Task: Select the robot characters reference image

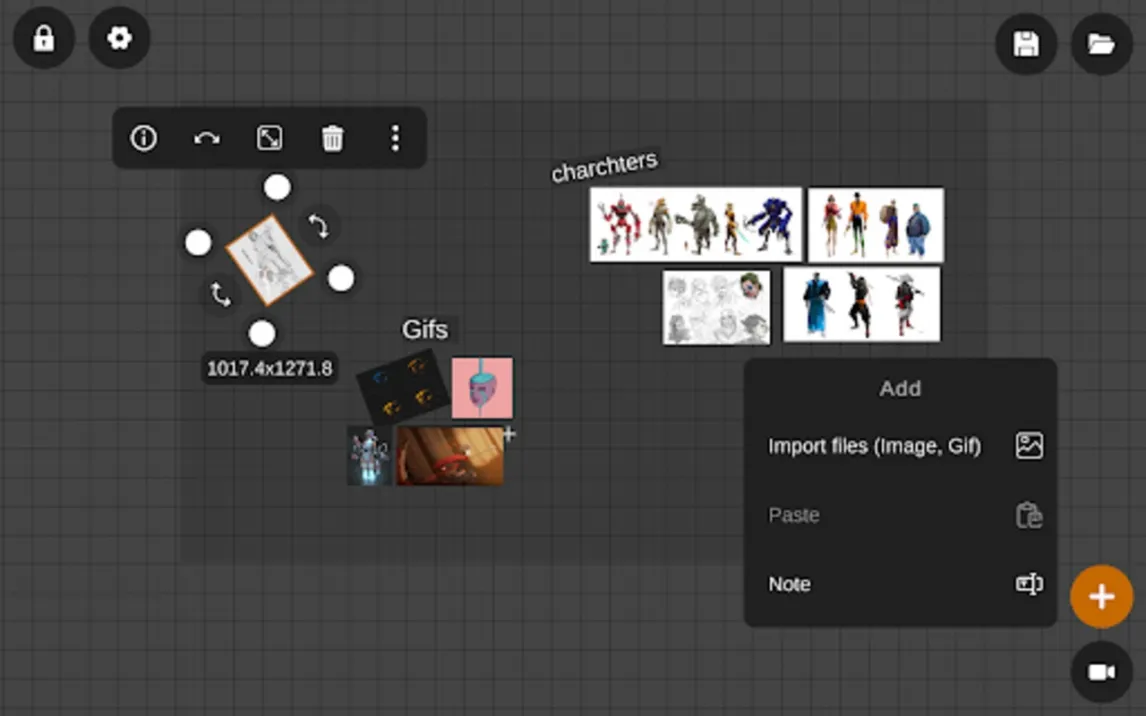Action: point(696,225)
